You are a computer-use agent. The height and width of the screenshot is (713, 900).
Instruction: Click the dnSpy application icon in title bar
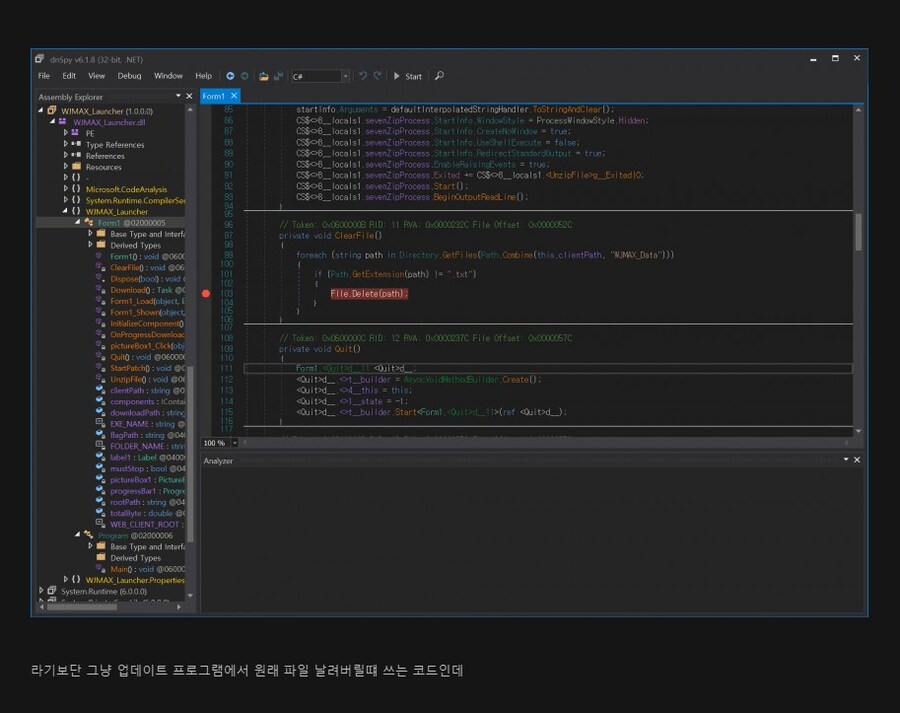point(40,59)
